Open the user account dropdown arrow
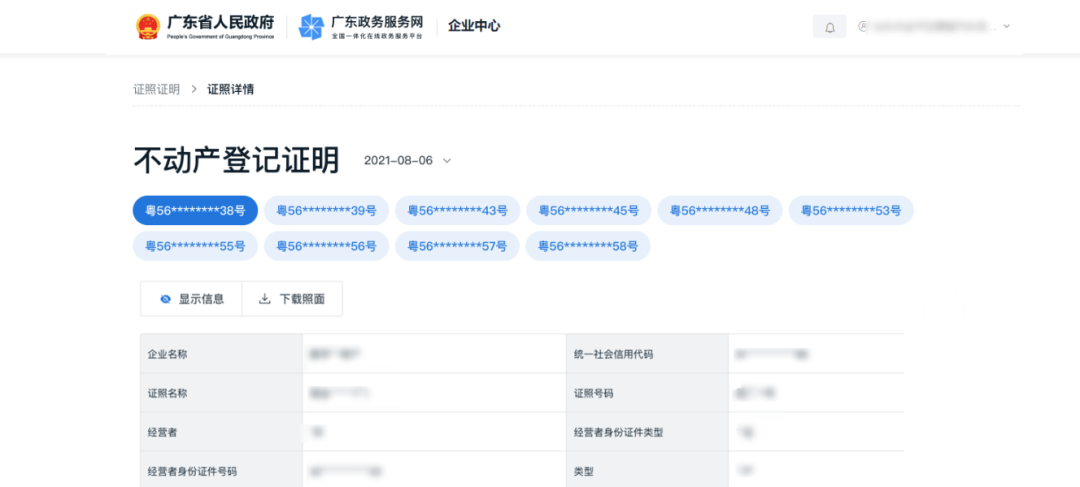Screen dimensions: 1080x487 tap(1006, 27)
